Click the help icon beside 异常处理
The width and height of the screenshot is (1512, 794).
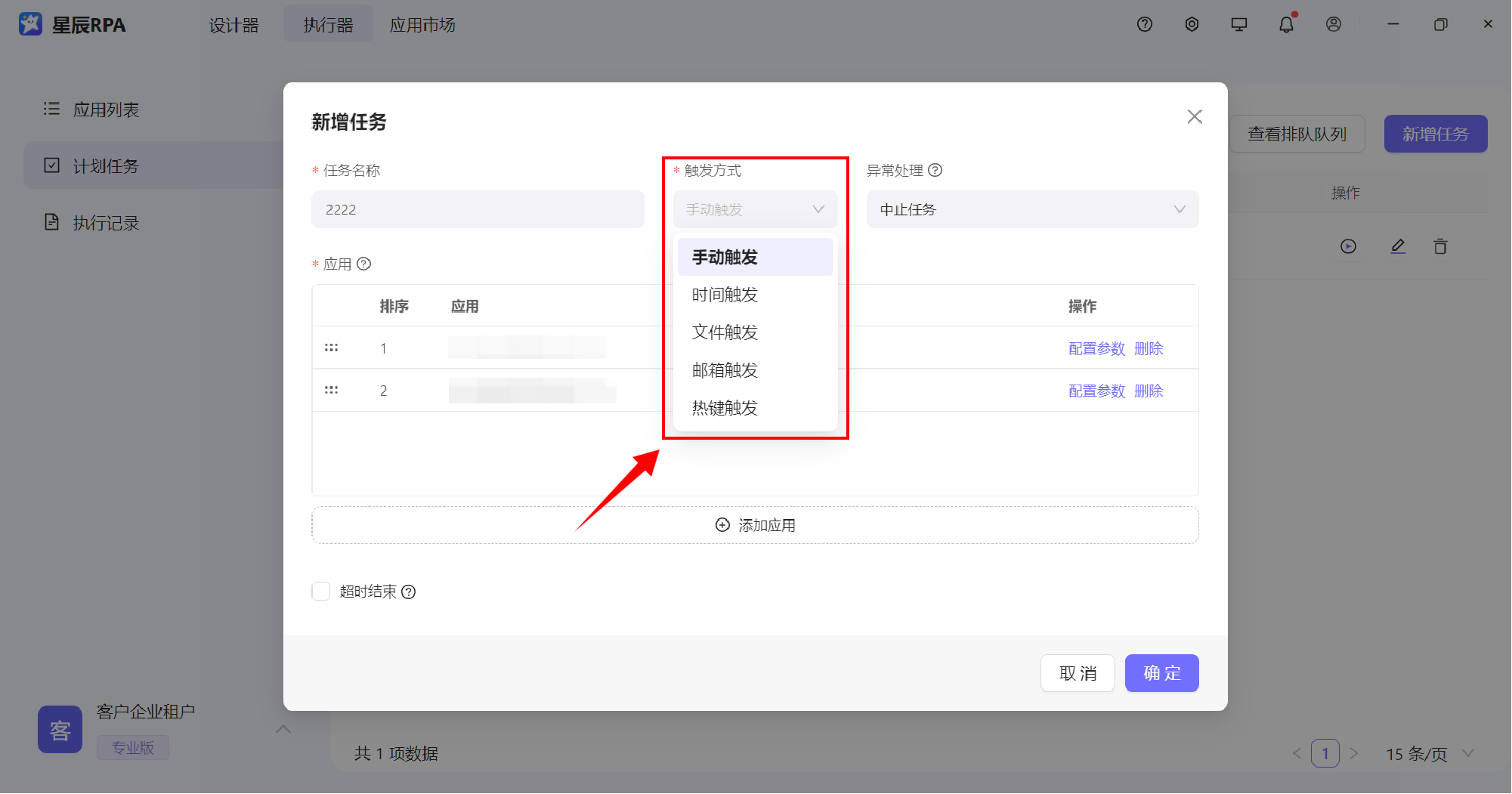click(x=937, y=171)
